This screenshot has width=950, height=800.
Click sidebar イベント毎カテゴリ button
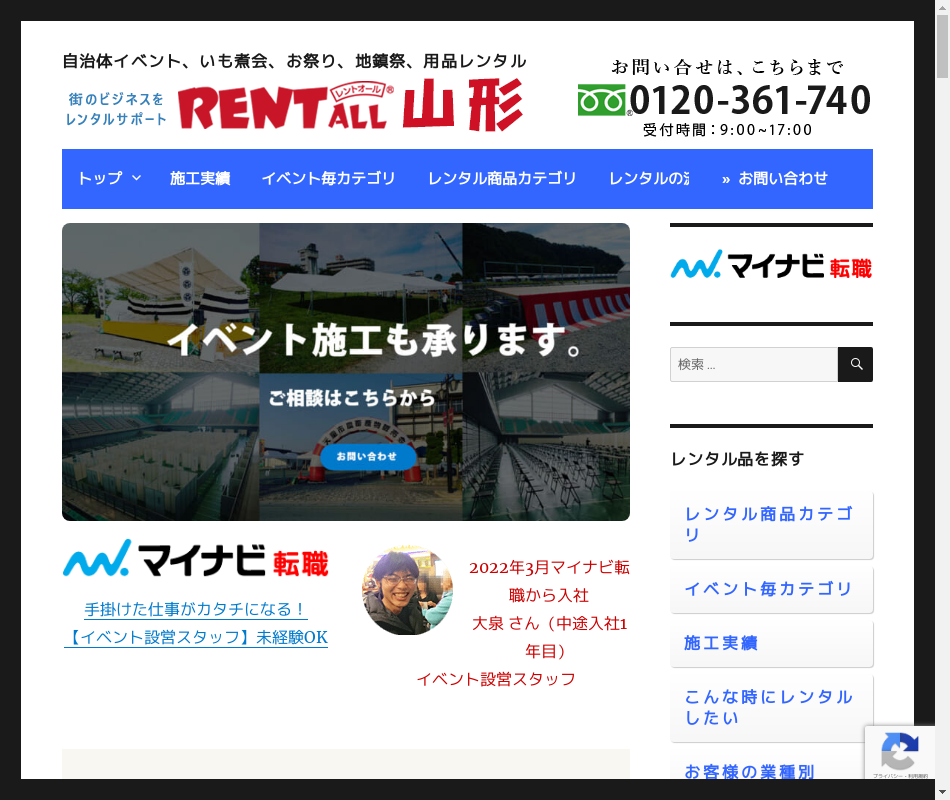click(x=771, y=589)
